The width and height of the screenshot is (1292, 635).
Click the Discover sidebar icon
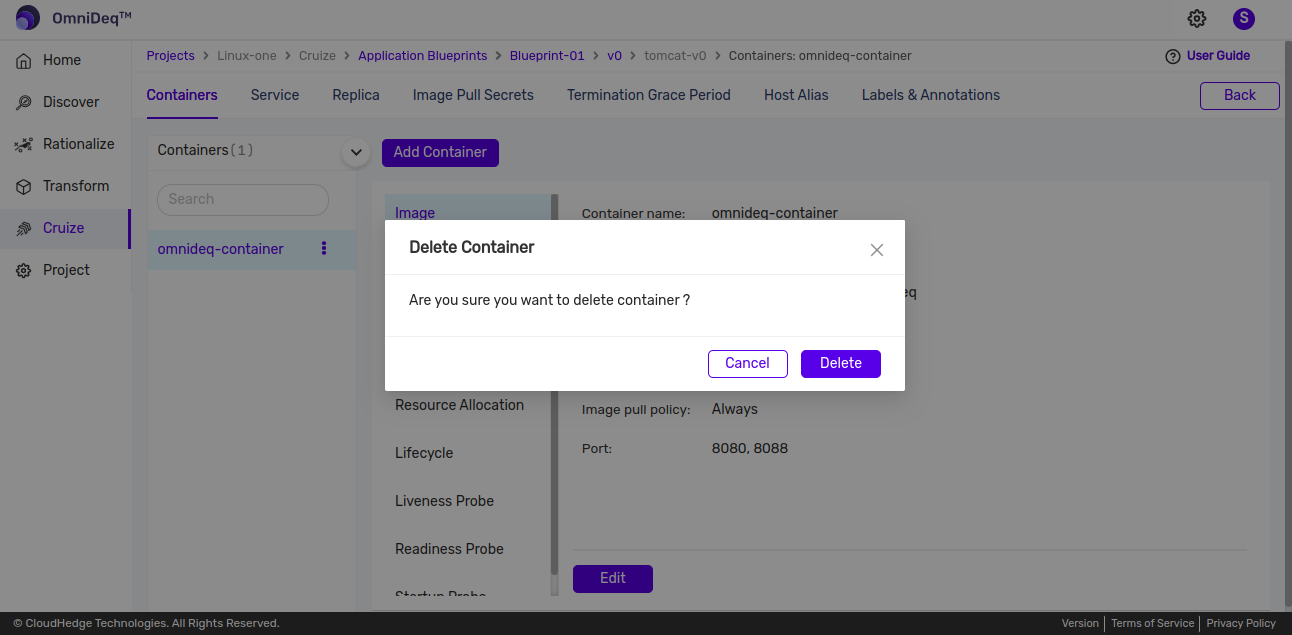point(24,103)
